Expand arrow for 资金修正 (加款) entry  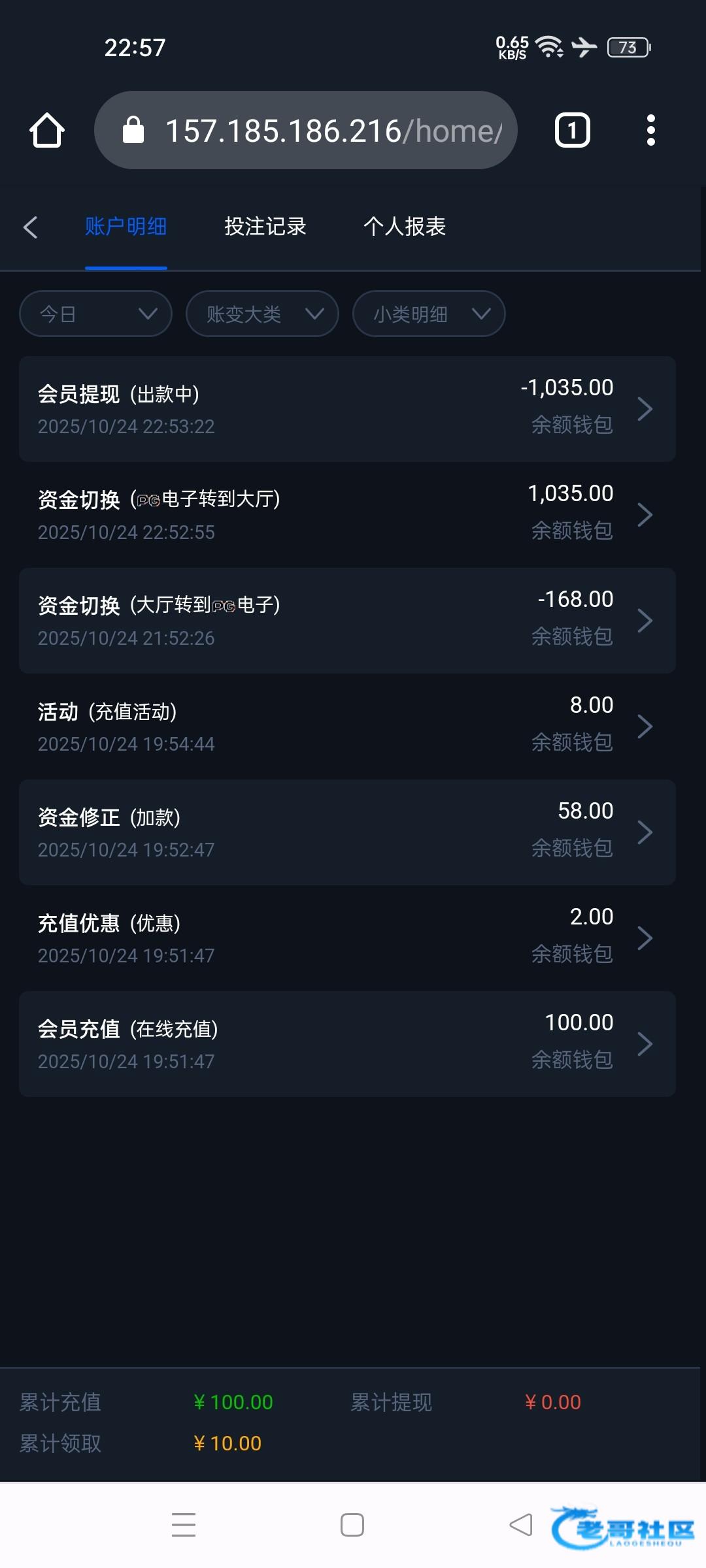(645, 832)
